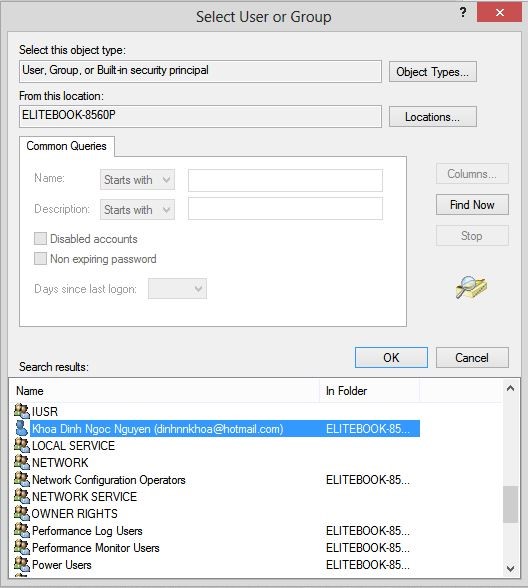Click the Name query text field
The image size is (528, 588).
point(285,180)
